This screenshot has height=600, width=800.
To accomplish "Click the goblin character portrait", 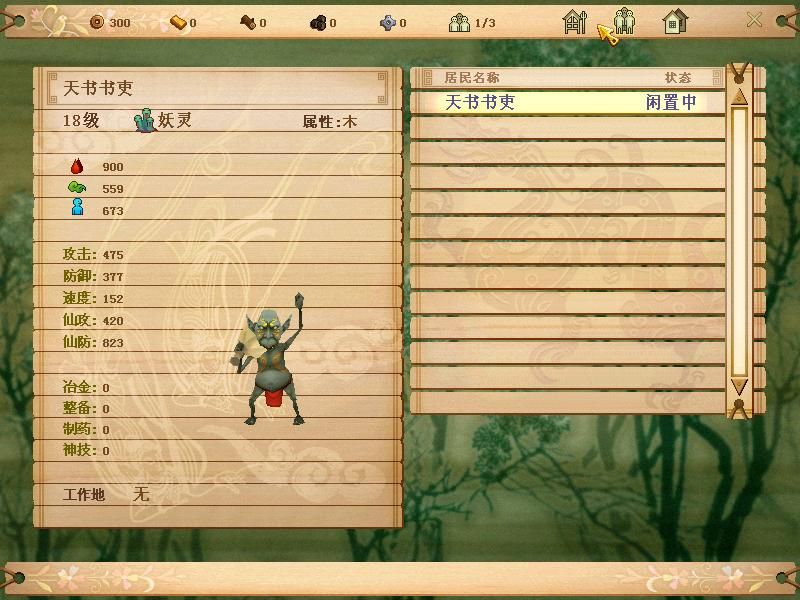I will point(270,360).
